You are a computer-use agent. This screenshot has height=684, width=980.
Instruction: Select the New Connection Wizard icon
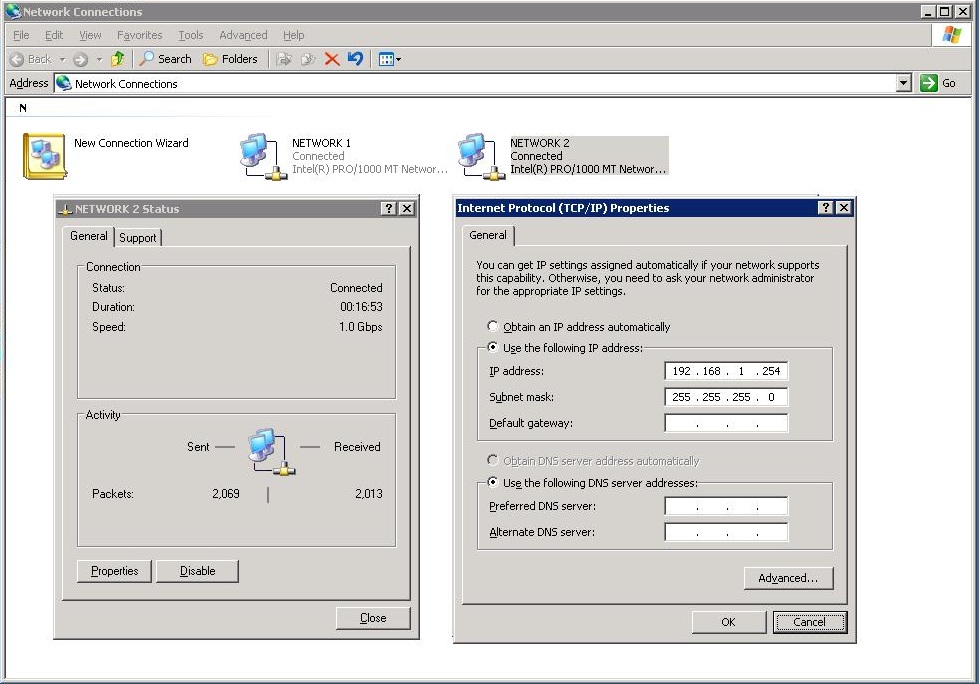coord(44,156)
